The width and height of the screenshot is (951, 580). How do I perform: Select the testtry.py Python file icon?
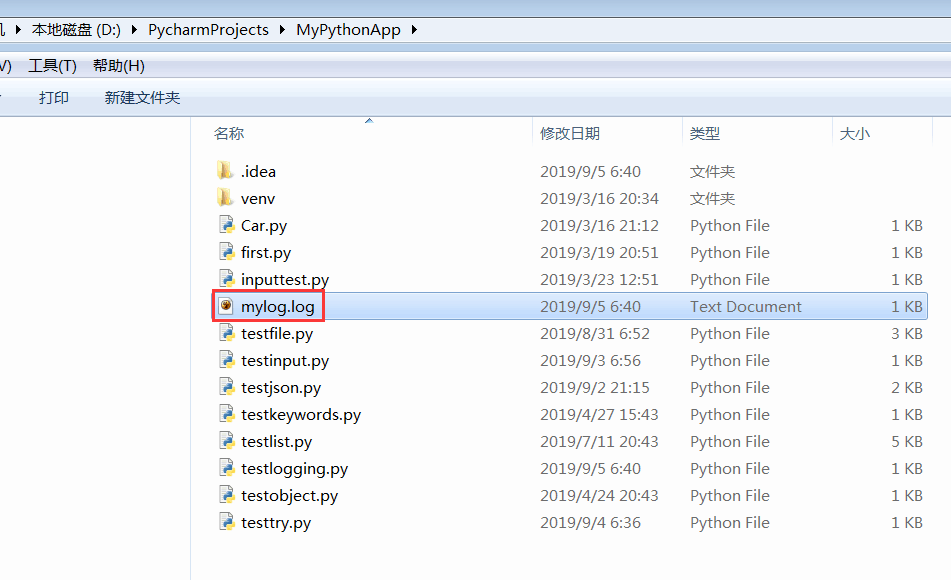pos(228,522)
